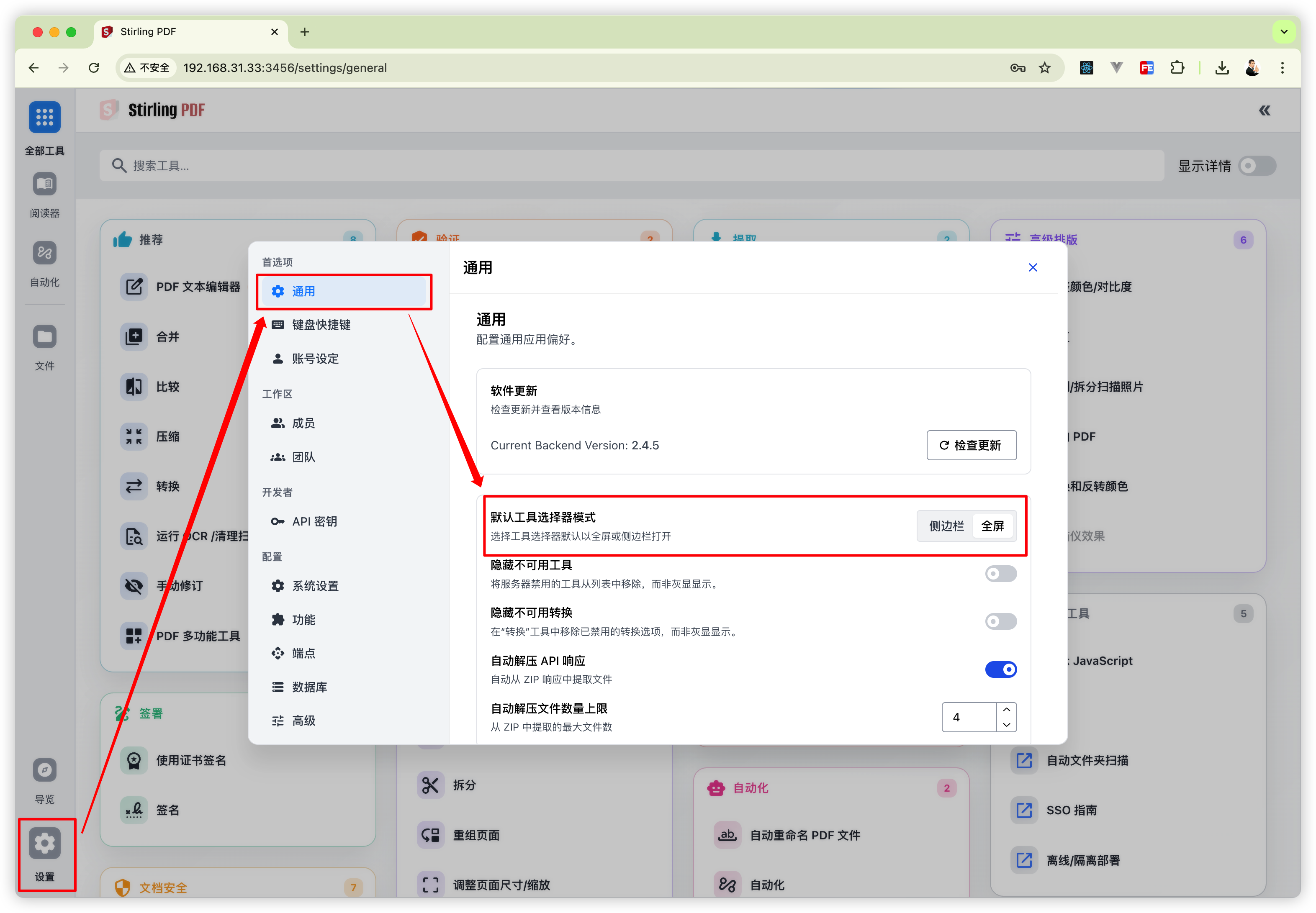Click the Tour compass icon
Viewport: 1316px width, 913px height.
[45, 770]
